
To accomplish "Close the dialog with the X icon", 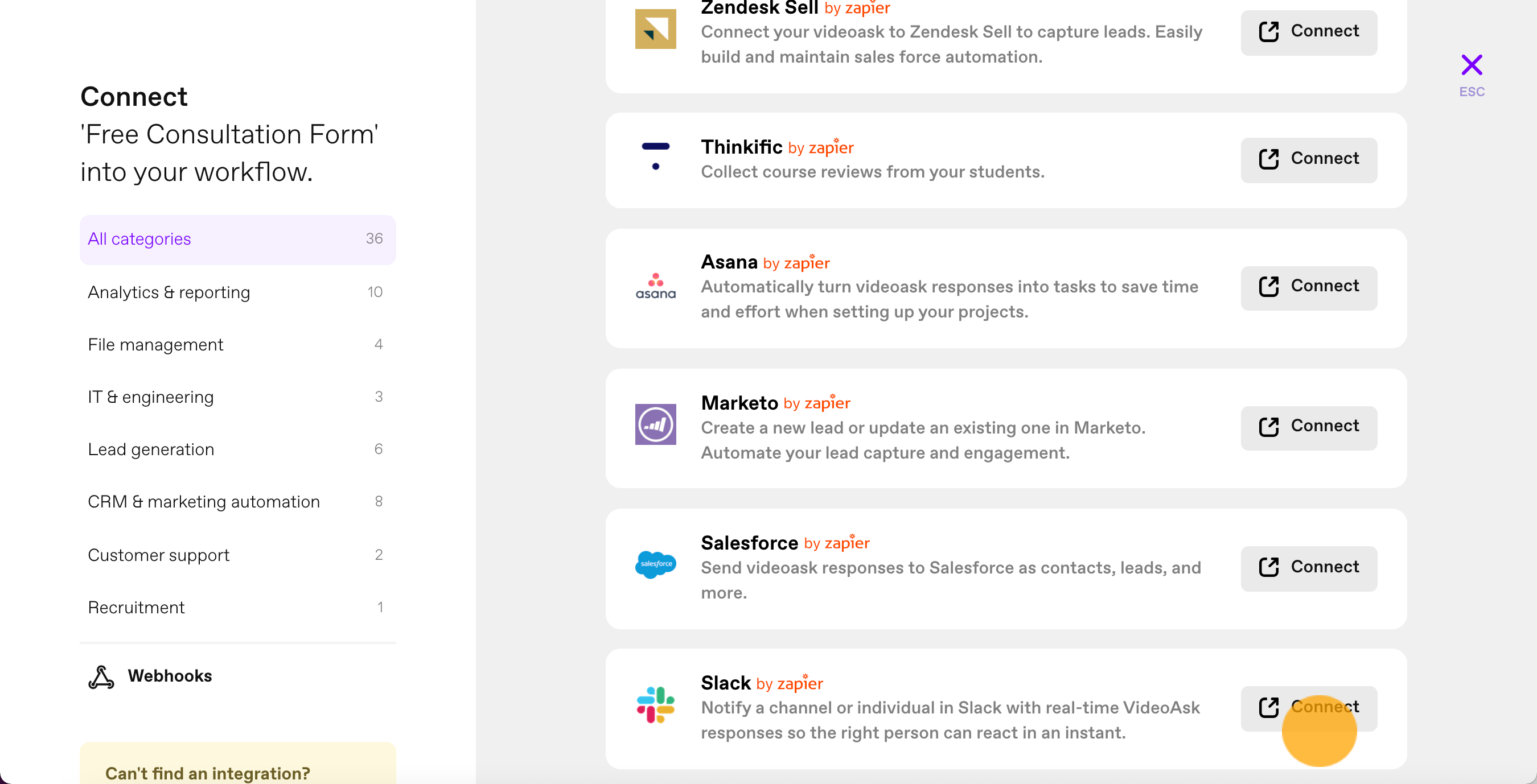I will coord(1472,64).
